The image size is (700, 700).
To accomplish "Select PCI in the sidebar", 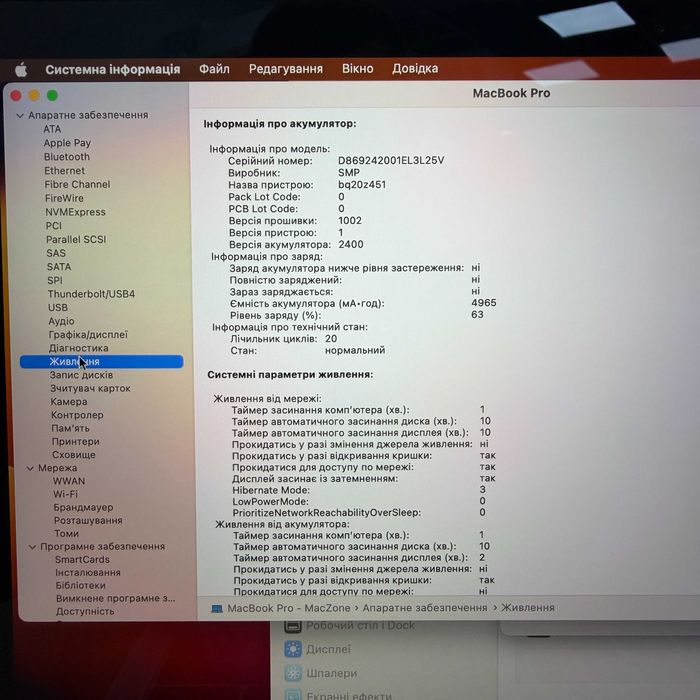I will click(x=54, y=226).
